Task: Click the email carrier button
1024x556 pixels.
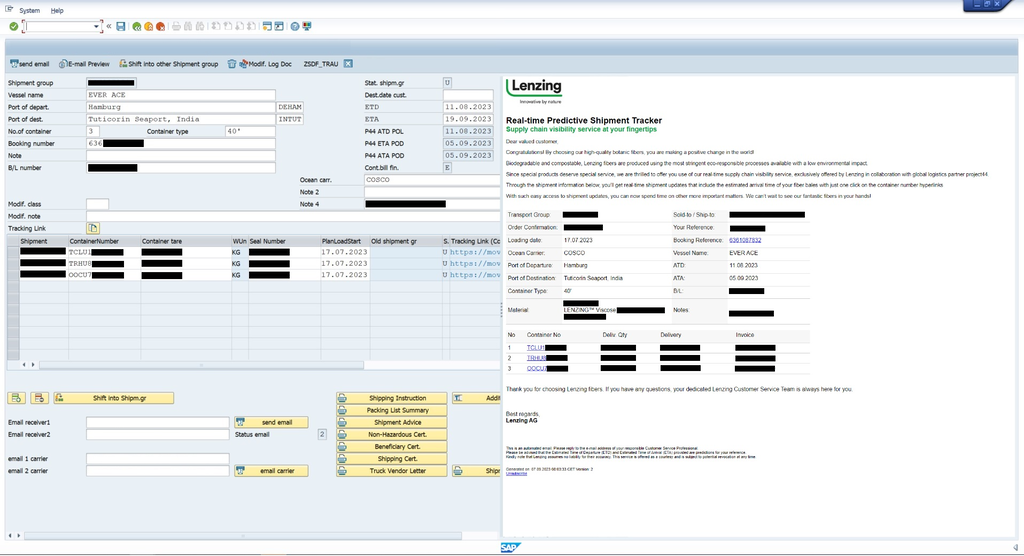Action: point(271,470)
